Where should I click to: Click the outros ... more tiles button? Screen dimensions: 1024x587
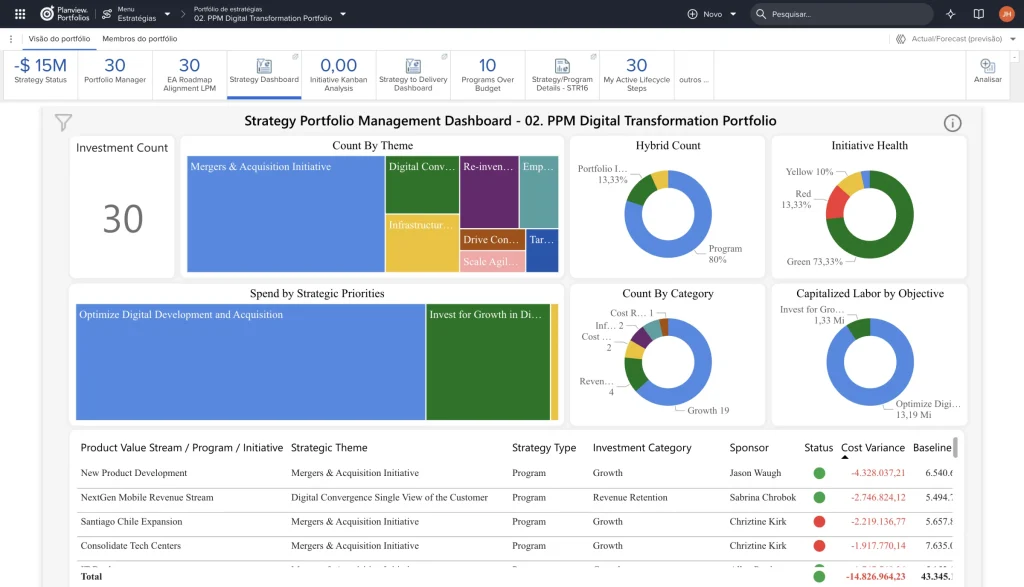[x=694, y=80]
